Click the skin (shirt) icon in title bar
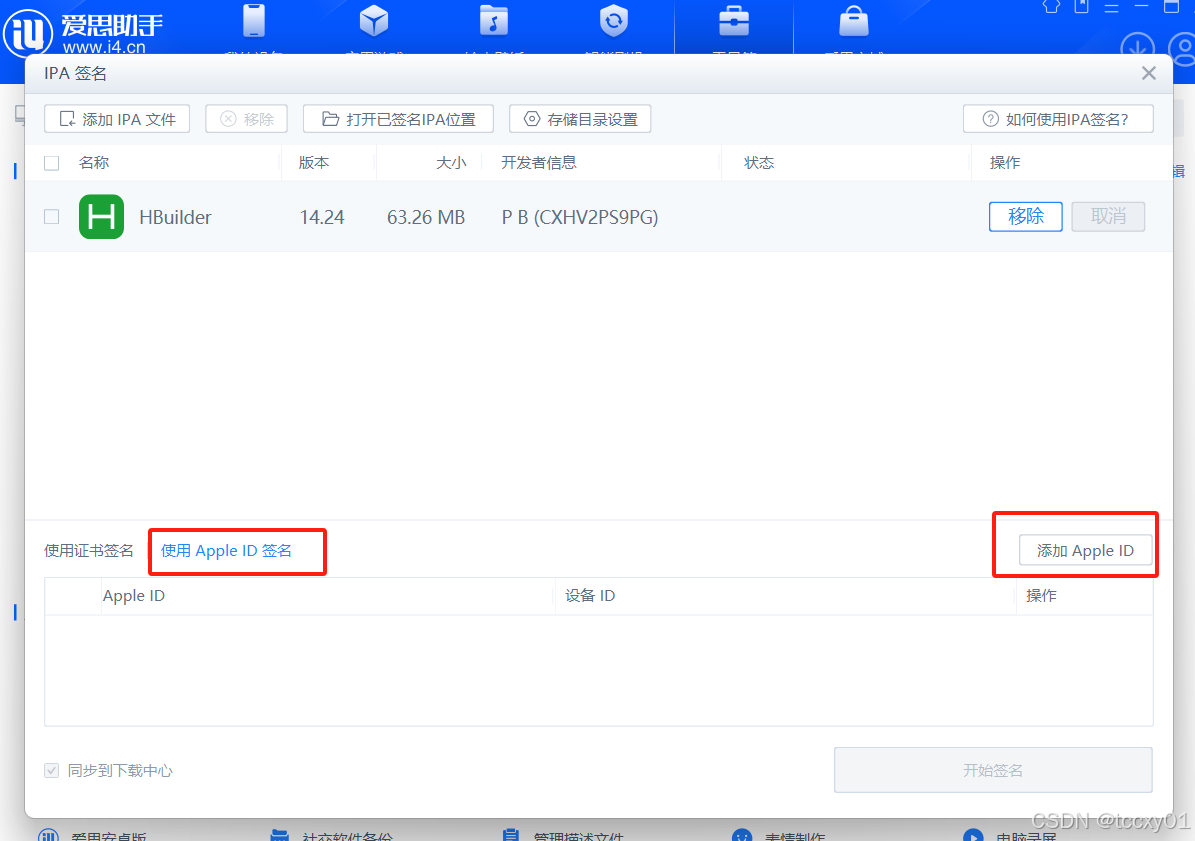 click(x=1052, y=7)
